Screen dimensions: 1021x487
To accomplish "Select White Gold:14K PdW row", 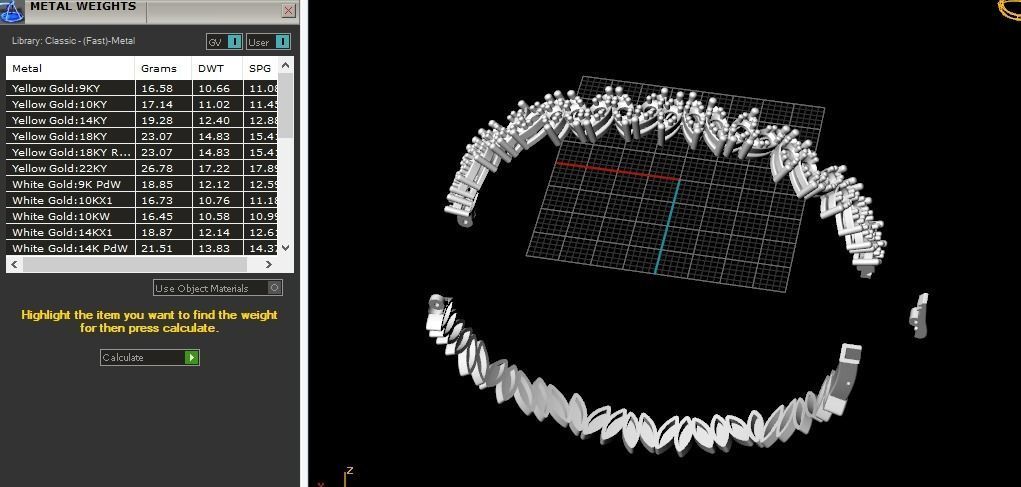I will pyautogui.click(x=142, y=248).
